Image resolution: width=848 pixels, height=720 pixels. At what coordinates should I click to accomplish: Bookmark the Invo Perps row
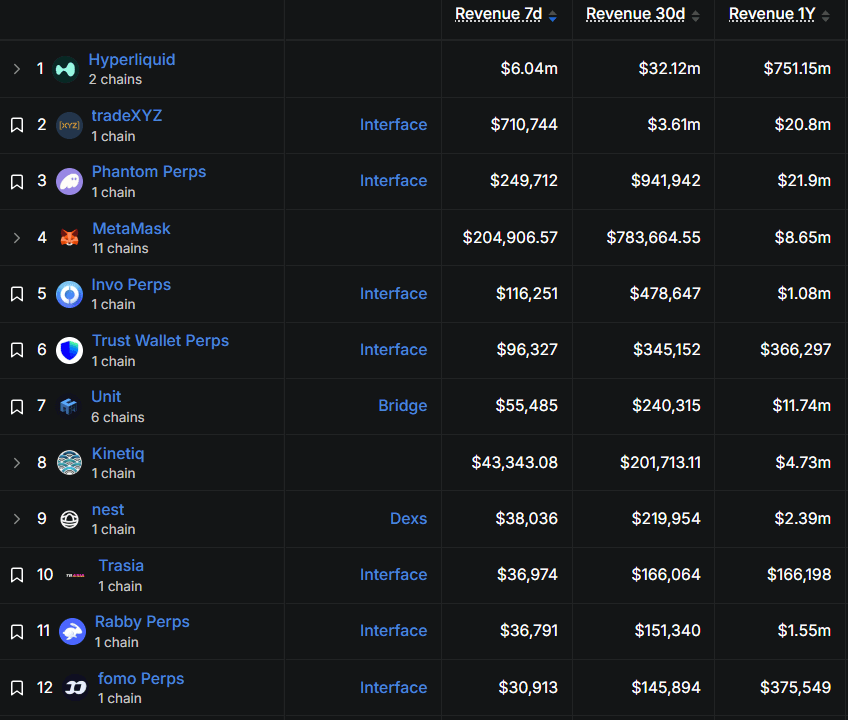pyautogui.click(x=17, y=294)
